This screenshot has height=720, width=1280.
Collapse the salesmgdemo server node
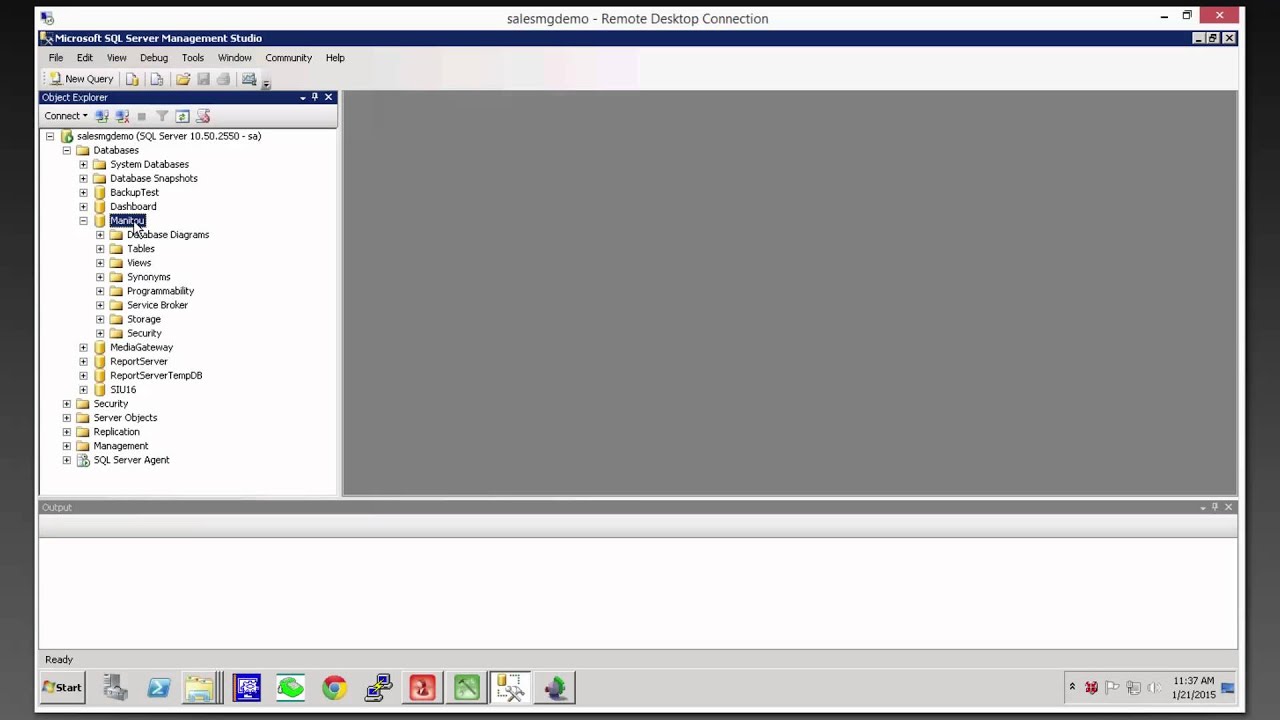(50, 136)
